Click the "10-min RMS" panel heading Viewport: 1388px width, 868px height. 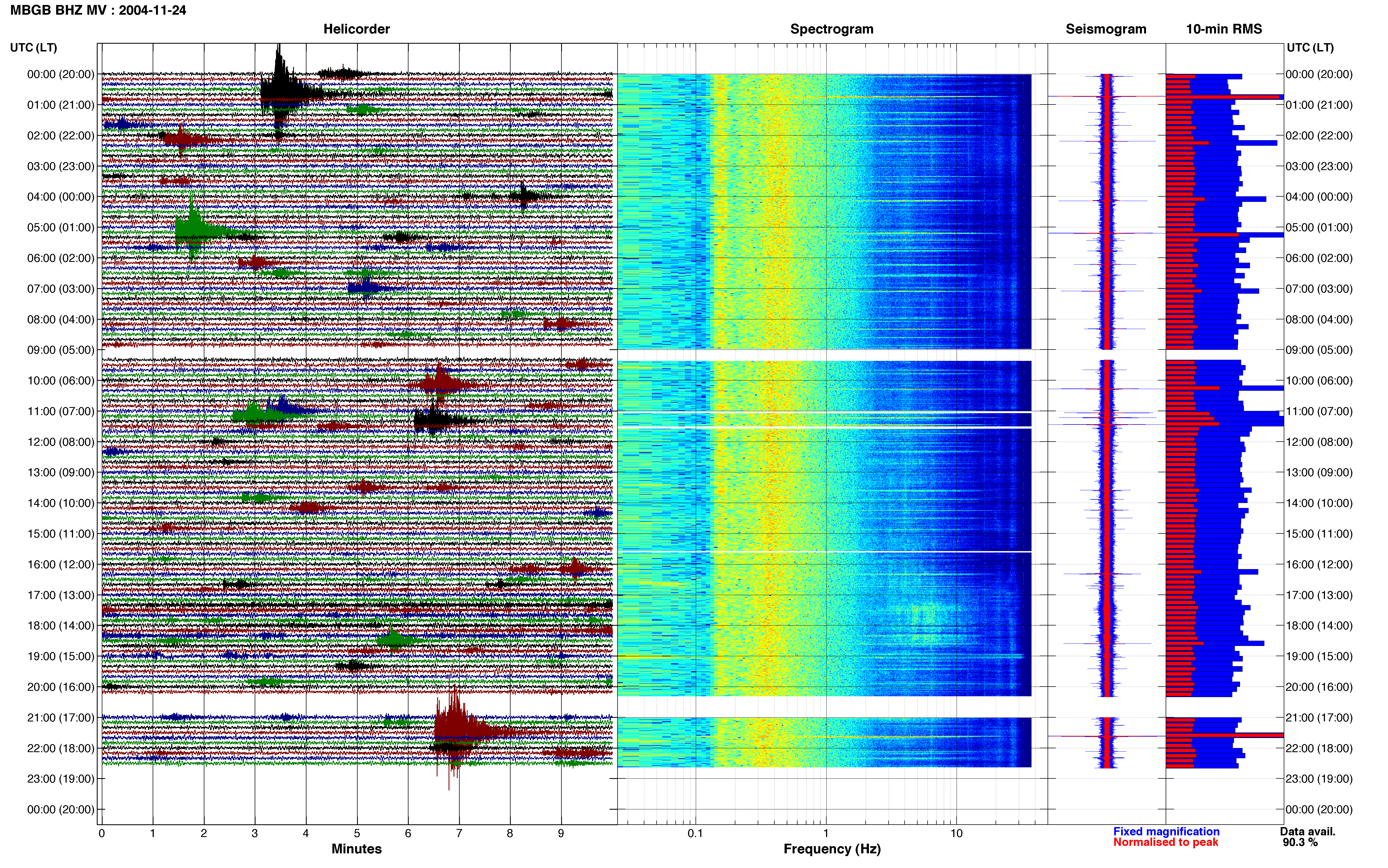[1224, 29]
